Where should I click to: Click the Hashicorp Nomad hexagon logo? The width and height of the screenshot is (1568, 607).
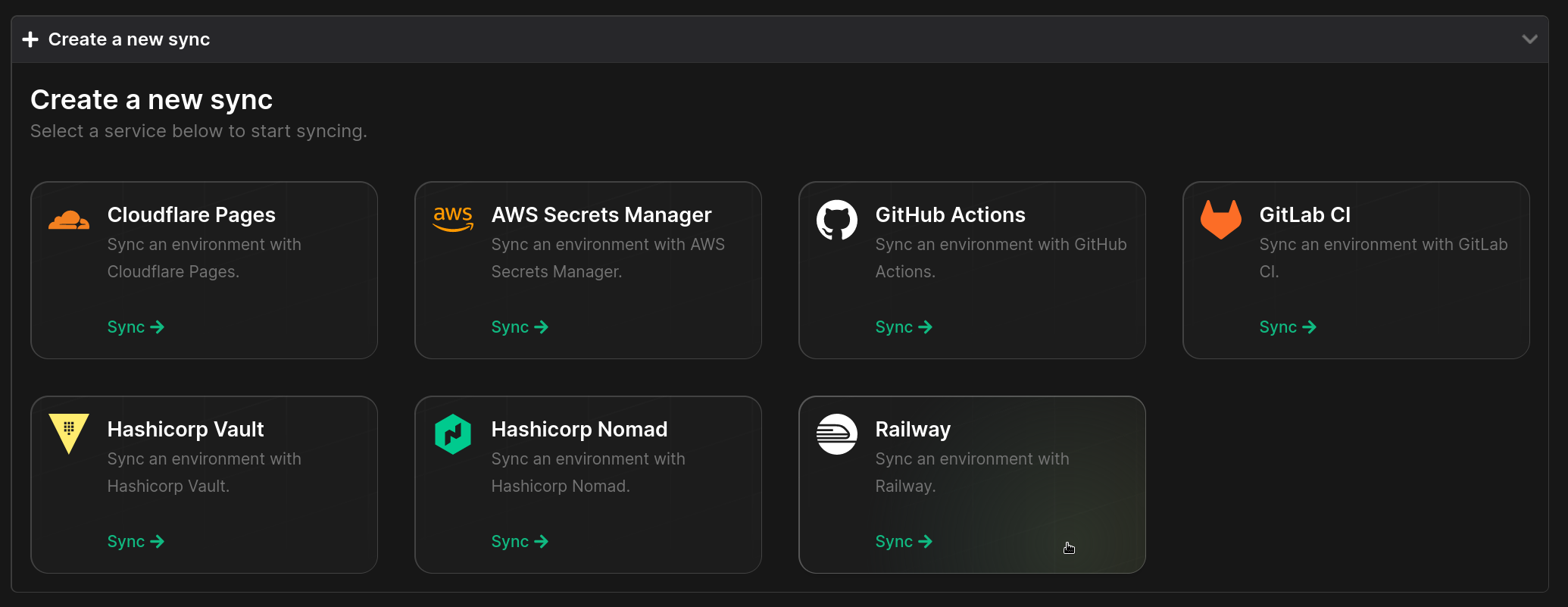[x=453, y=434]
